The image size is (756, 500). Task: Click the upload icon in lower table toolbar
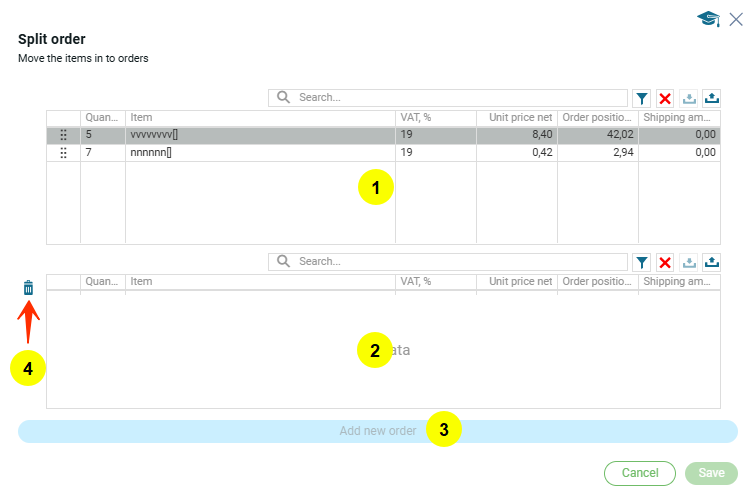pos(712,262)
